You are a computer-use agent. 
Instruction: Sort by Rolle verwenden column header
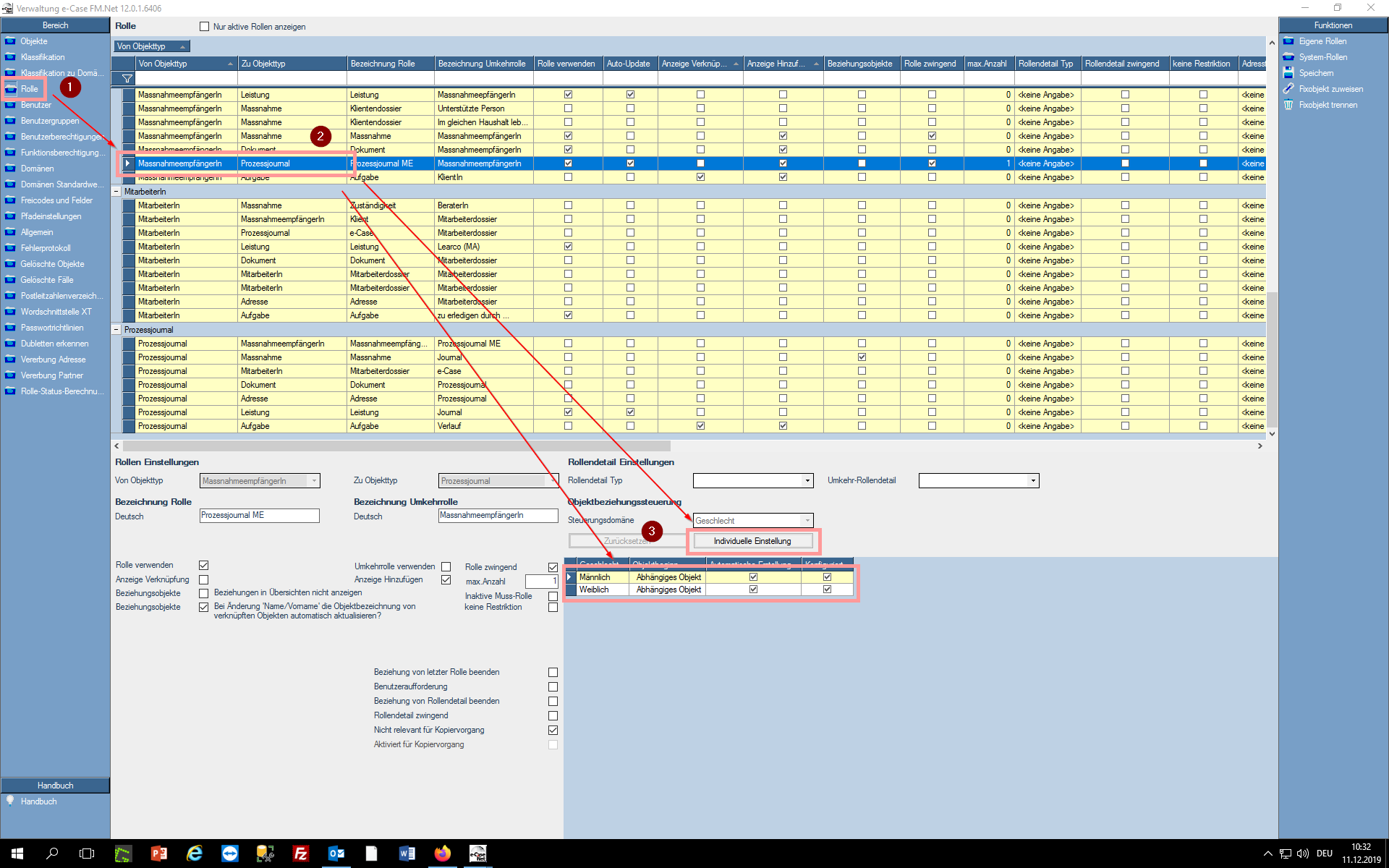[568, 64]
